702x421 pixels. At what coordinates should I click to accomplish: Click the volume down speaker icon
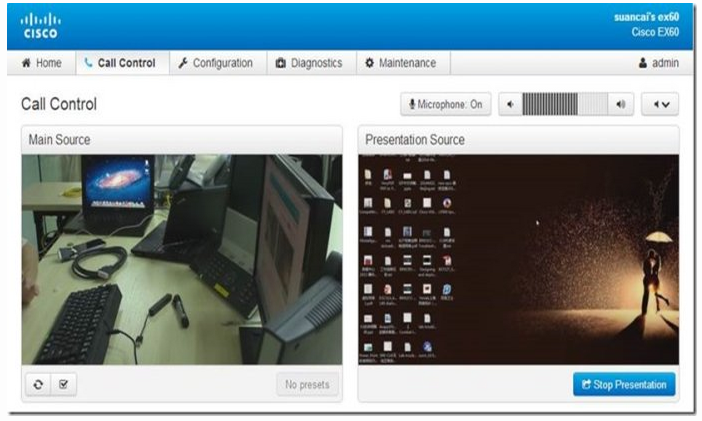click(x=510, y=104)
